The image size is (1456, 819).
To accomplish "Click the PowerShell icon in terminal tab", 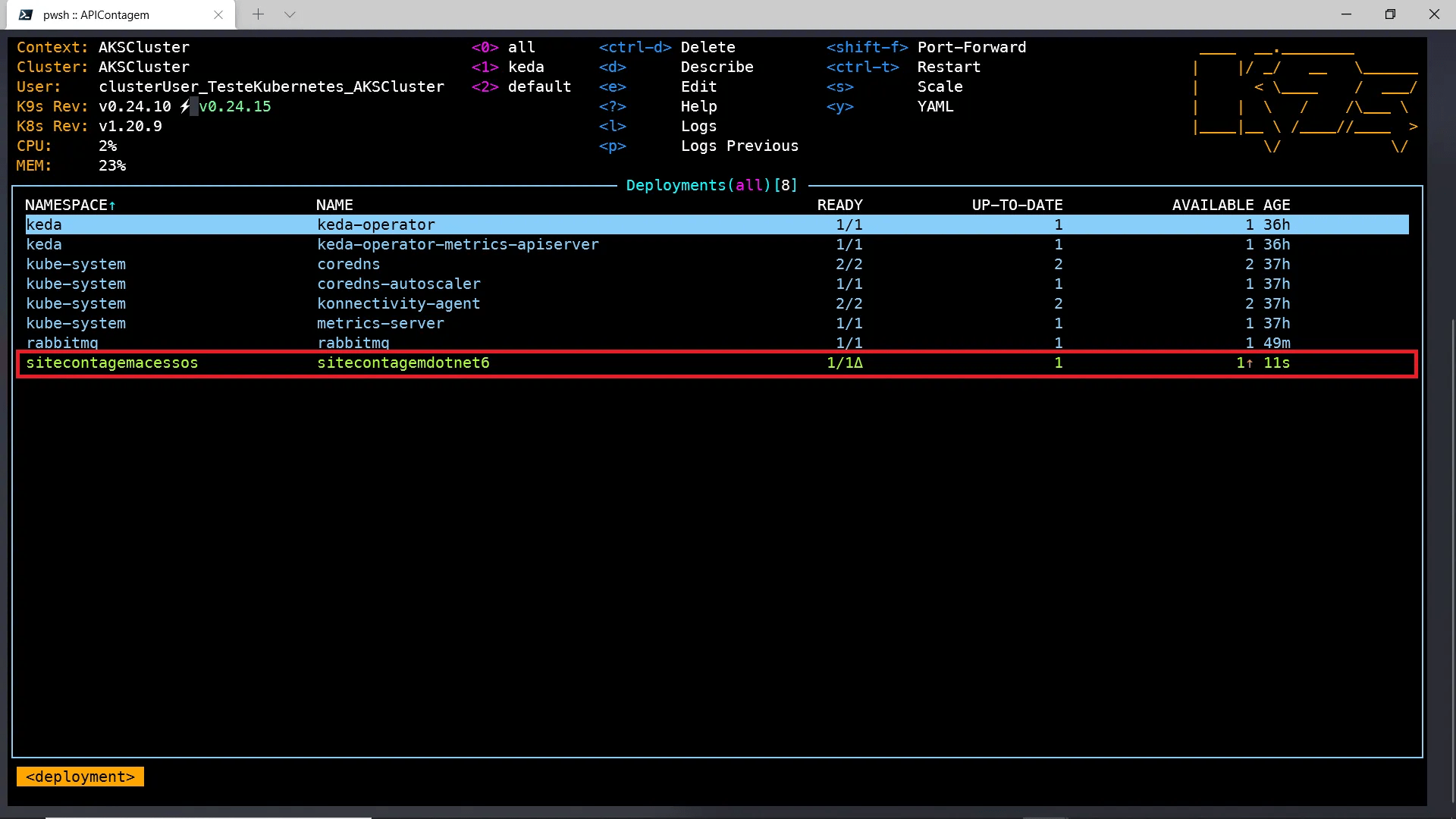I will coord(26,14).
